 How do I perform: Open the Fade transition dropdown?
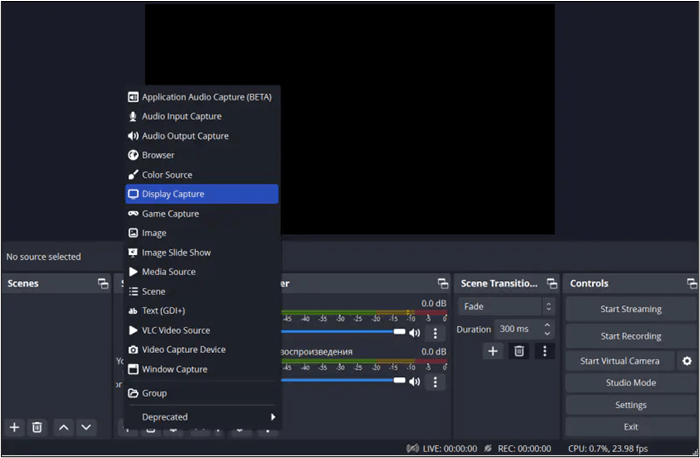pyautogui.click(x=506, y=307)
